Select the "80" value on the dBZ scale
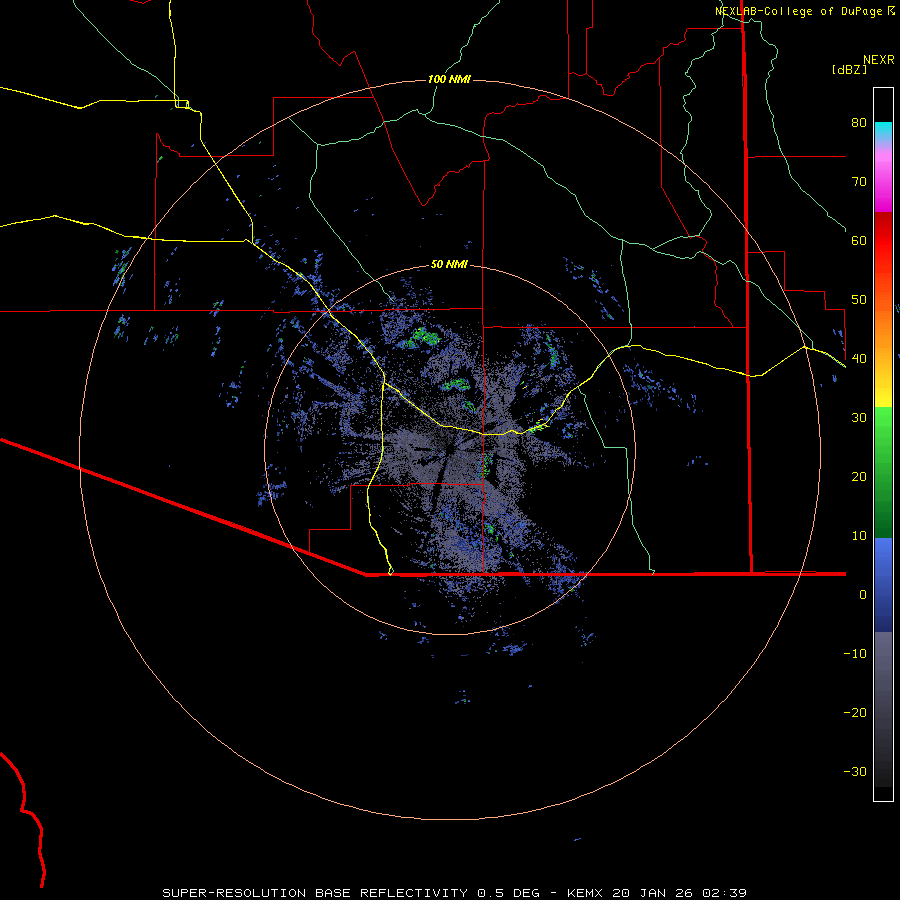900x900 pixels. pos(859,123)
